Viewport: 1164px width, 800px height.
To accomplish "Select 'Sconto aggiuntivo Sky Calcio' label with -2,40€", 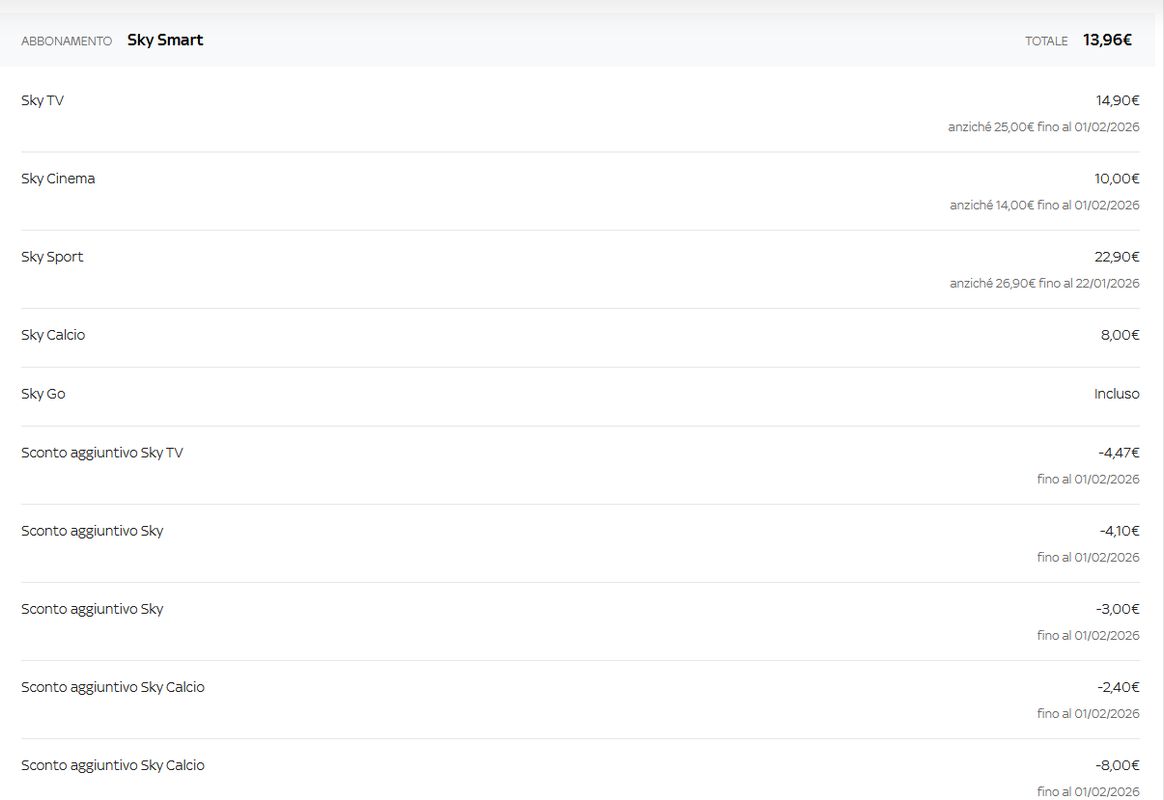I will (113, 687).
